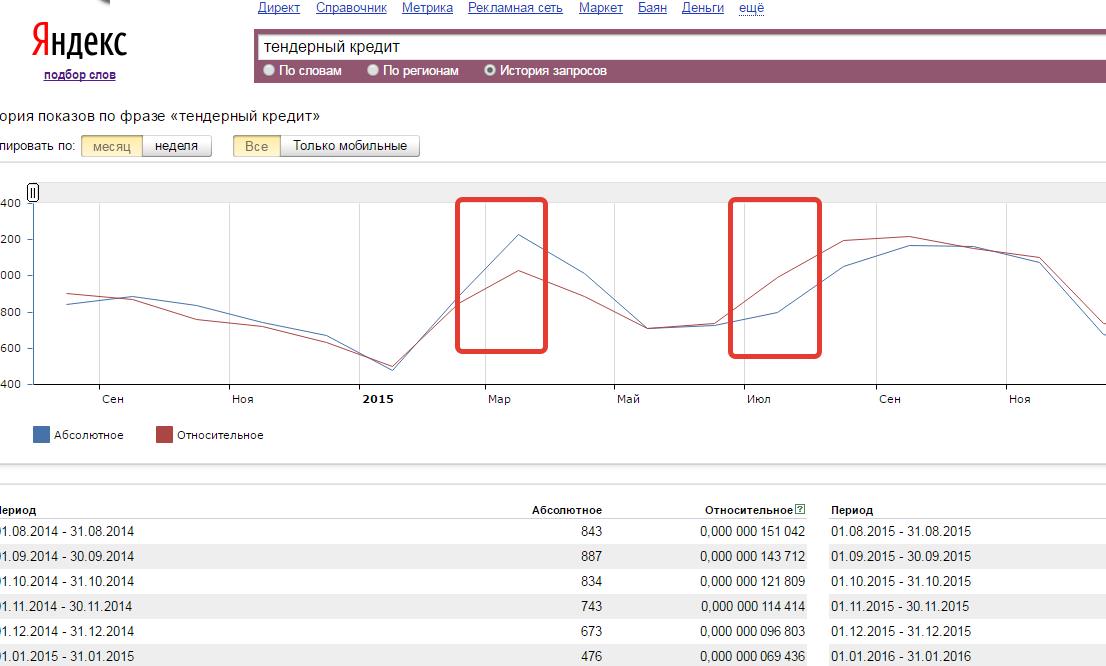
Task: Click the relative value 0,000 000 114 414
Action: tap(753, 606)
